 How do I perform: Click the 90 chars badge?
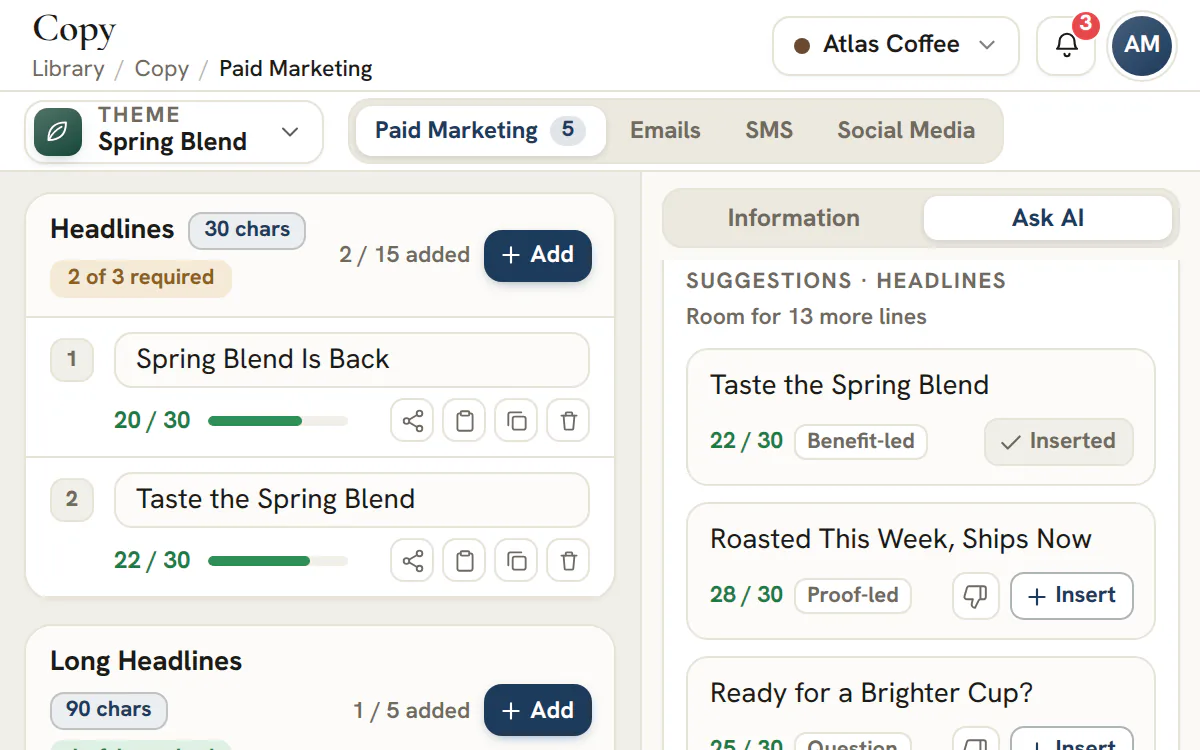(x=109, y=710)
